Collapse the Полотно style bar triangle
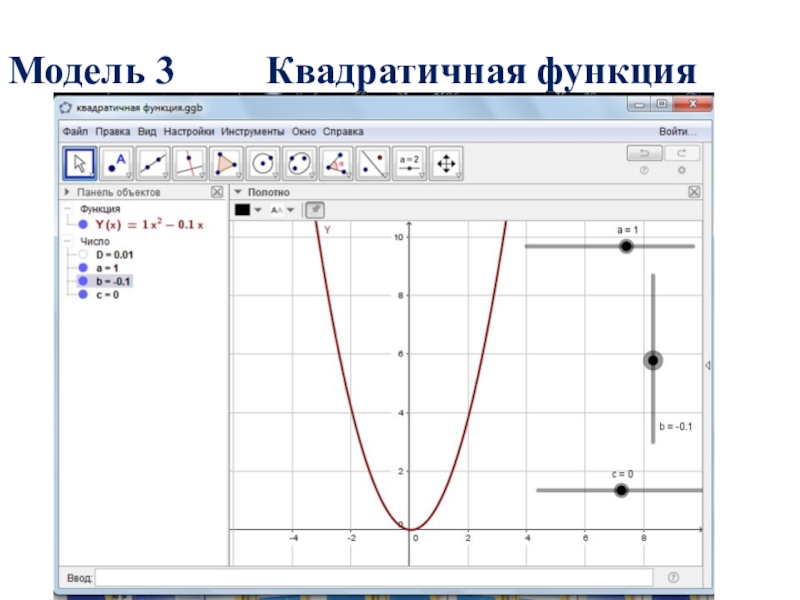This screenshot has width=800, height=600. pos(238,192)
